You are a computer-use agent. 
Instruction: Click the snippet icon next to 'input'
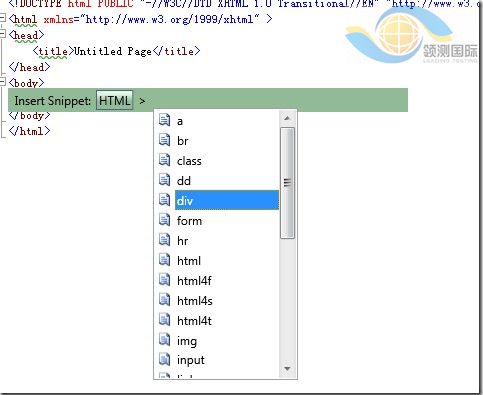point(164,360)
